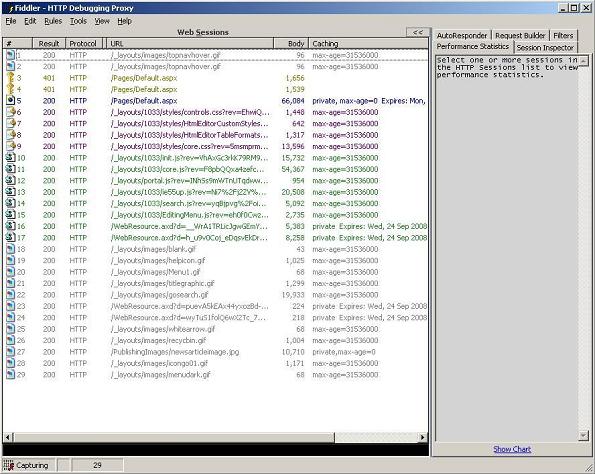This screenshot has height=474, width=595.
Task: Switch to the Performance Statistics tab
Action: pyautogui.click(x=473, y=46)
